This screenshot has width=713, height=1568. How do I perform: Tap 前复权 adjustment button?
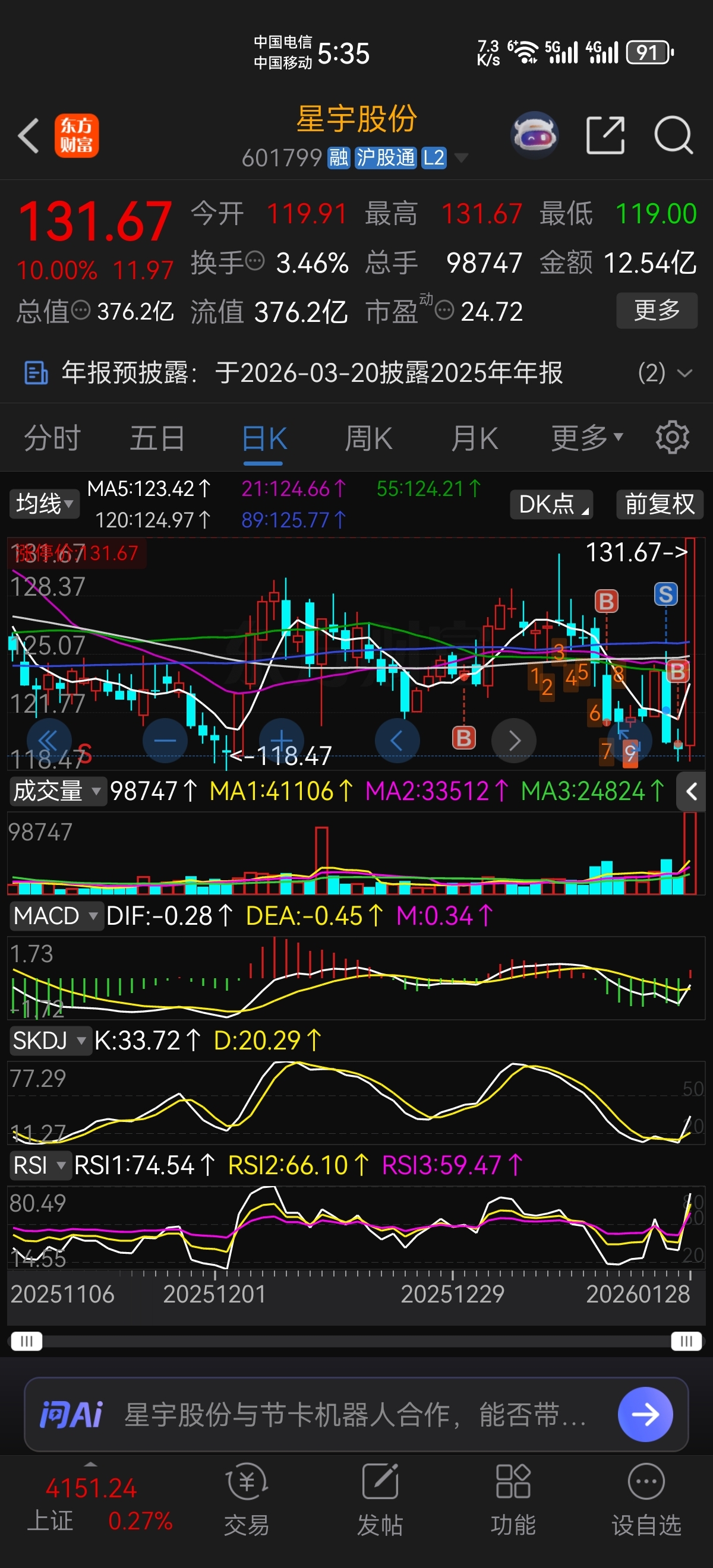point(660,504)
